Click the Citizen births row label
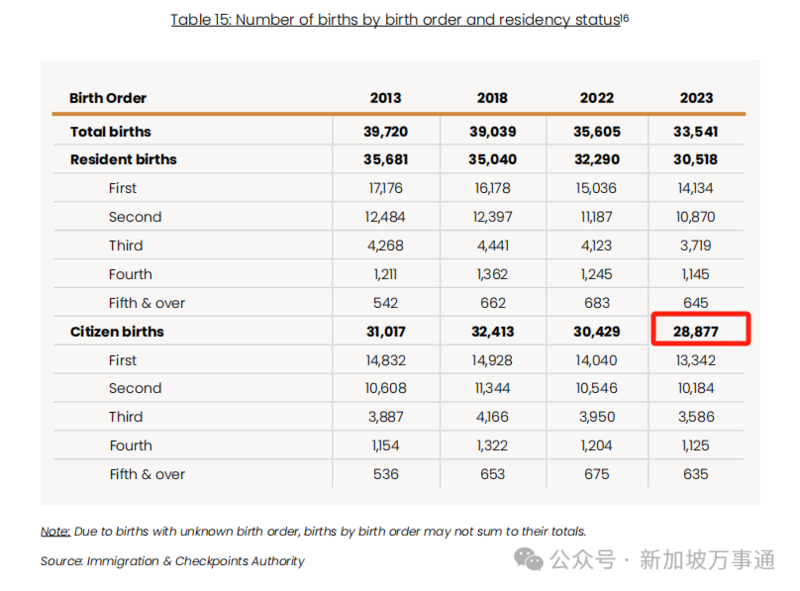800x591 pixels. 117,332
